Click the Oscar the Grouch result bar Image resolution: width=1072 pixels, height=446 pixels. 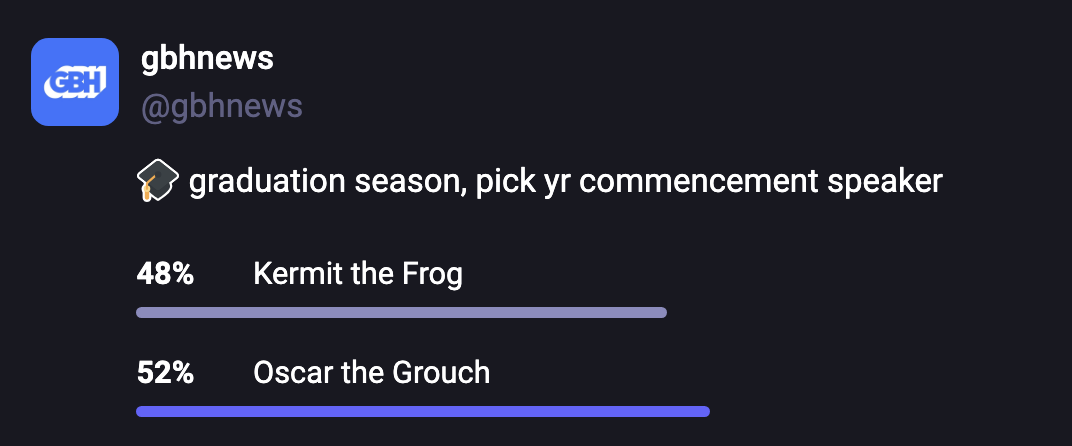(422, 411)
